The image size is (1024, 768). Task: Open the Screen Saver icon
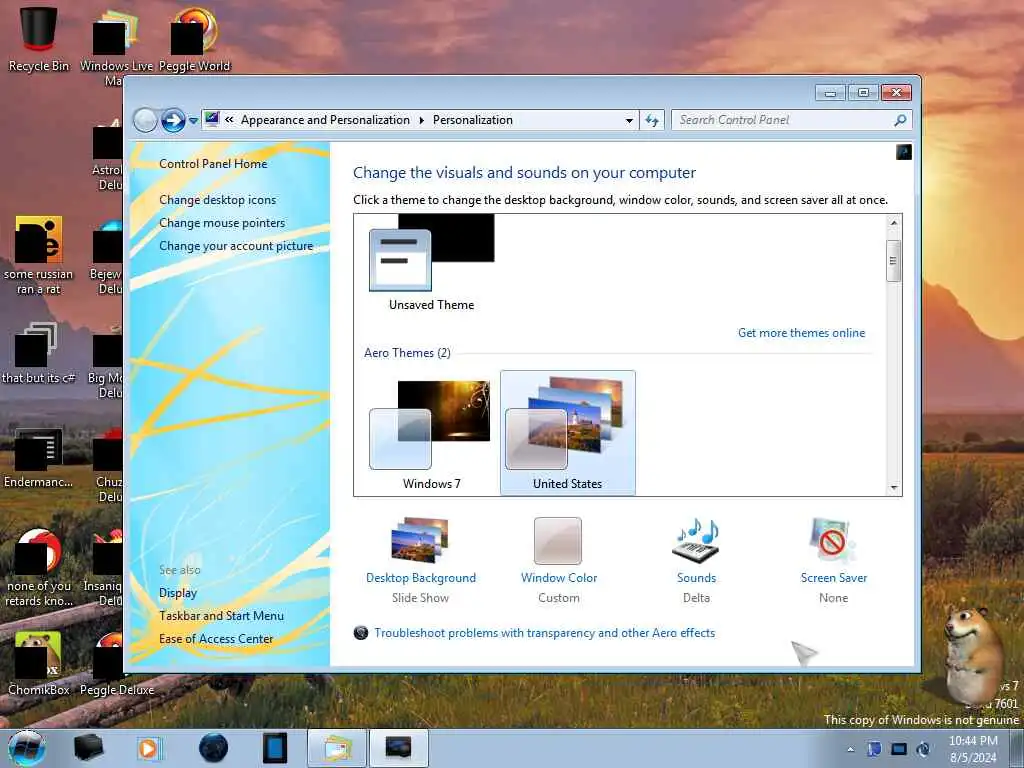click(x=833, y=541)
